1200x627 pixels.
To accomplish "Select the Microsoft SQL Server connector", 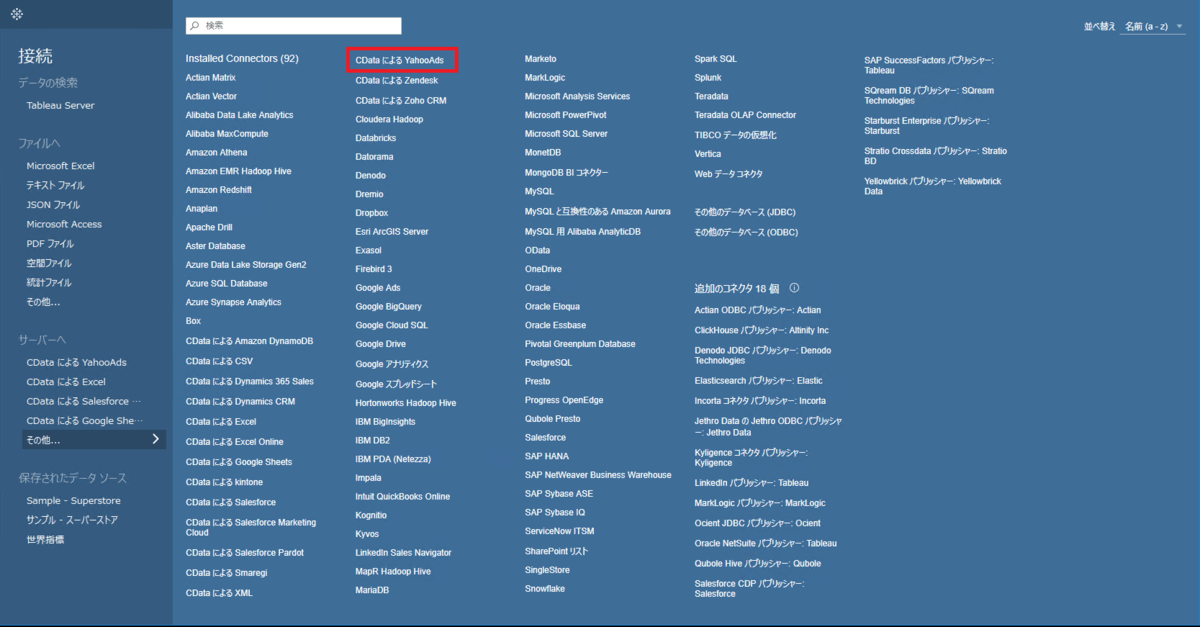I will coord(566,134).
